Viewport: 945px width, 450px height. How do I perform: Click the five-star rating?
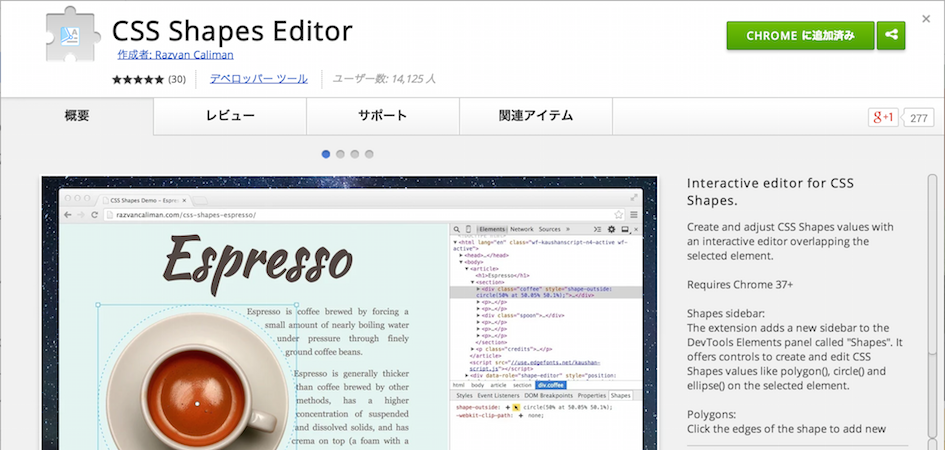point(137,80)
